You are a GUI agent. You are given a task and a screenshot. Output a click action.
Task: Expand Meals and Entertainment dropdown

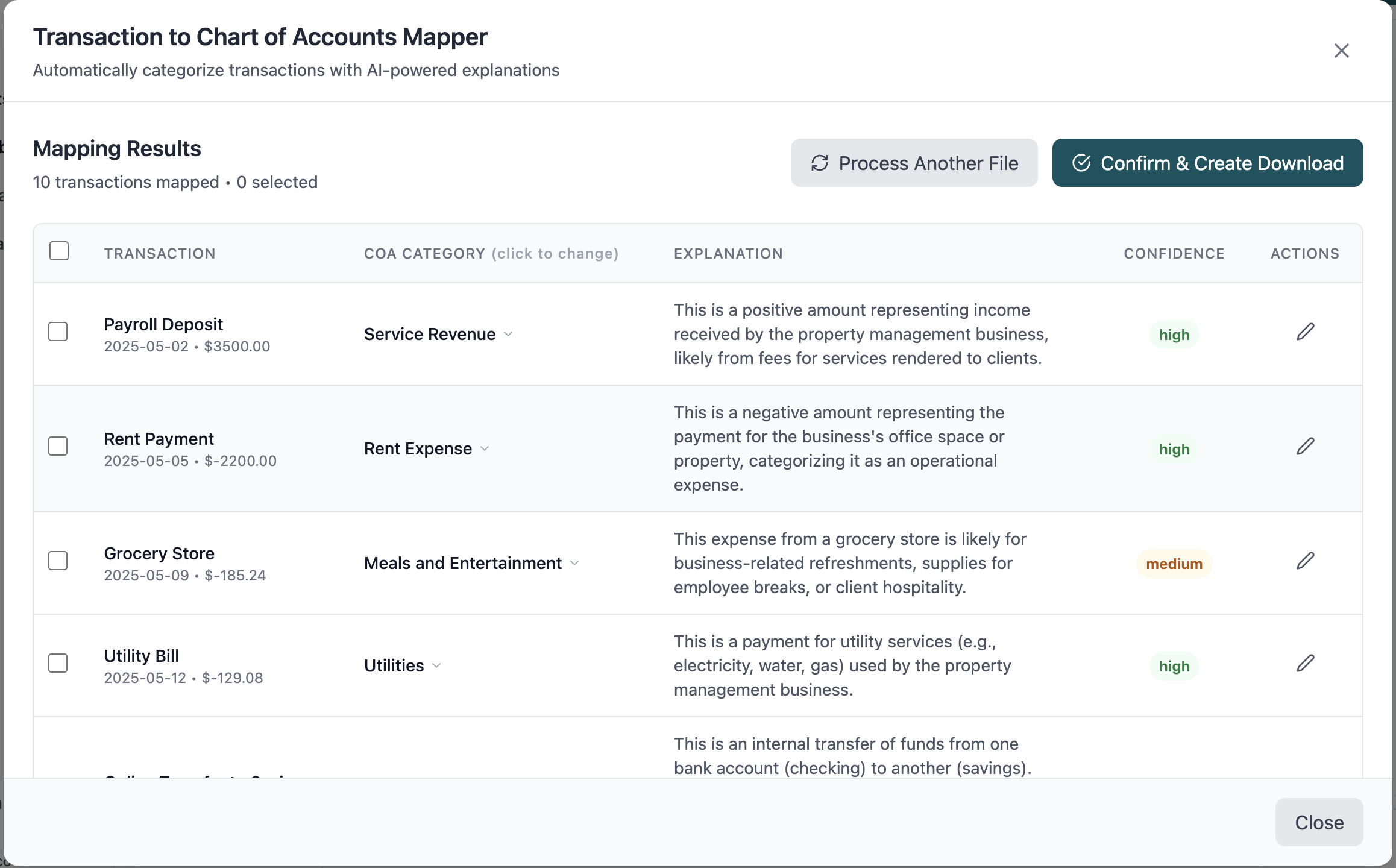pyautogui.click(x=471, y=564)
